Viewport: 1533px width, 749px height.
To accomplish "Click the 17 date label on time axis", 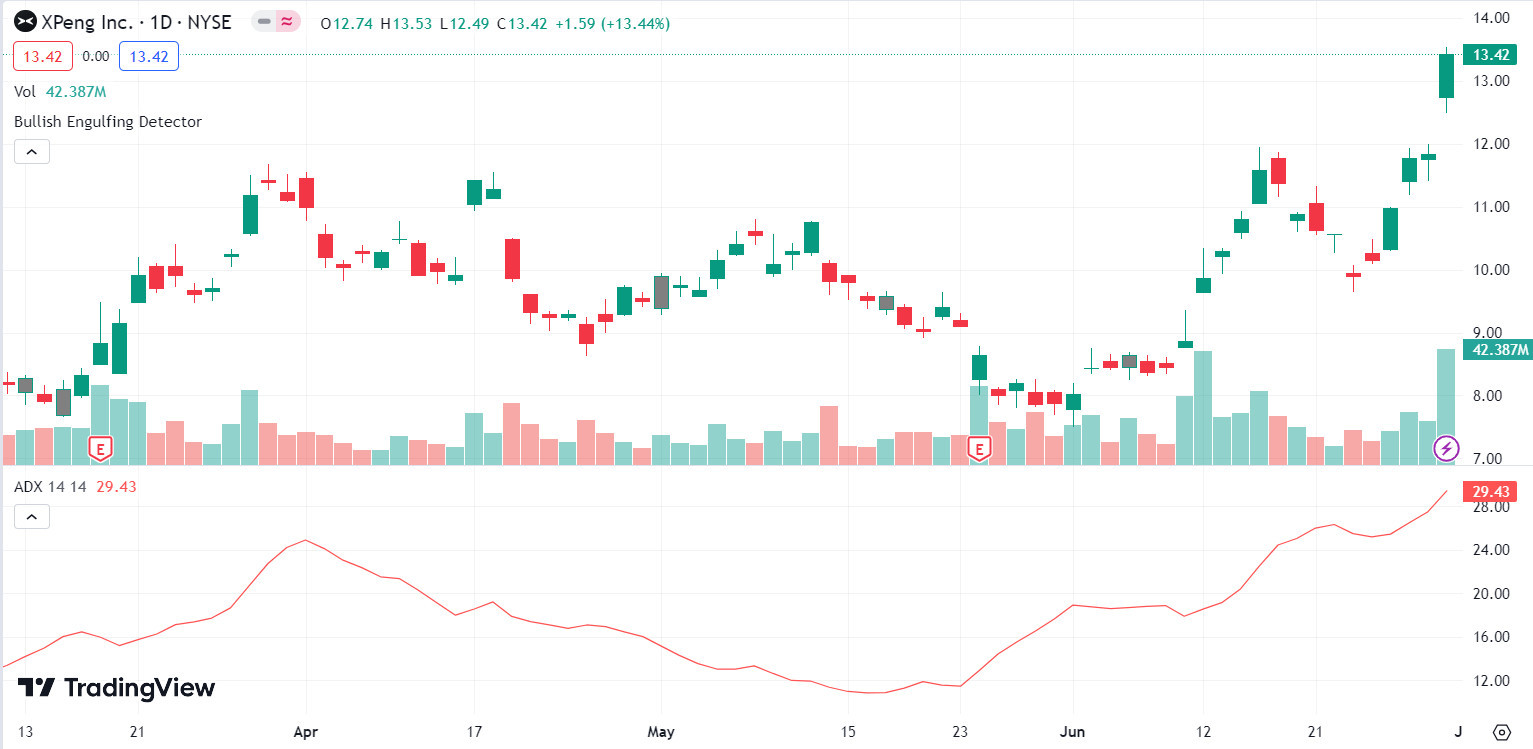I will (x=474, y=732).
